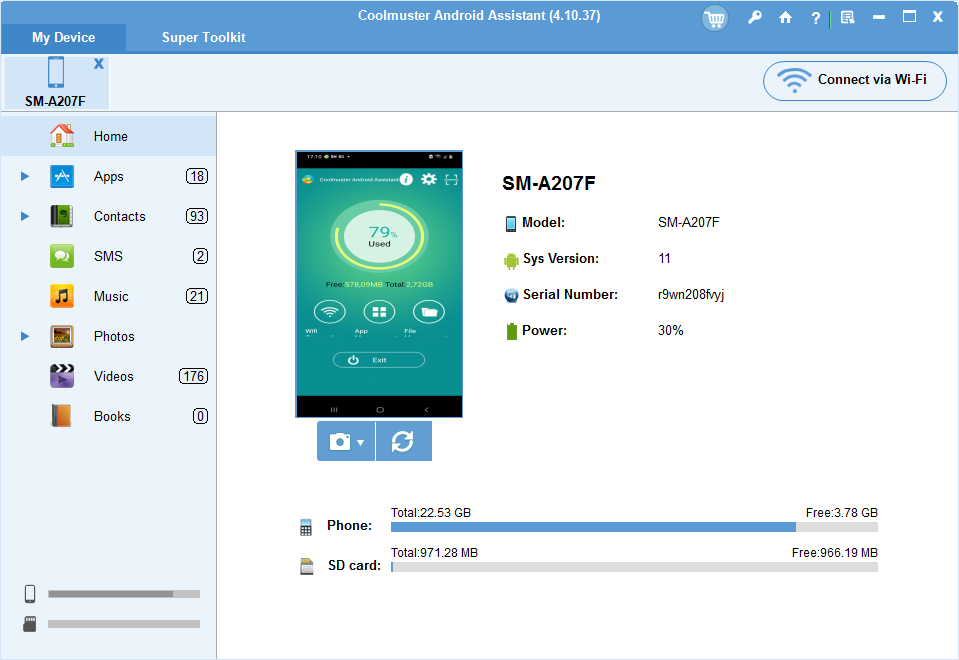Screen dimensions: 959x660
Task: Click the Books icon
Action: coord(62,416)
